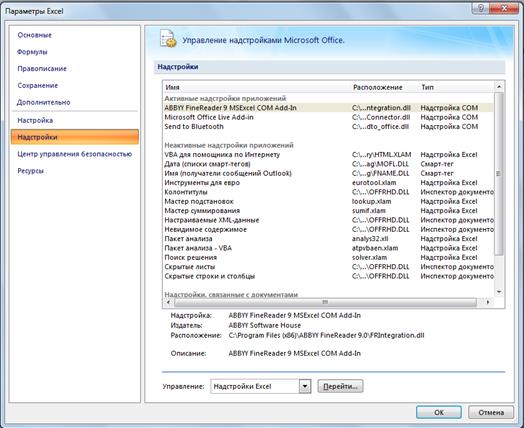This screenshot has height=428, width=524.
Task: Select the Пакет анализа analys32.xll row
Action: [x=328, y=239]
